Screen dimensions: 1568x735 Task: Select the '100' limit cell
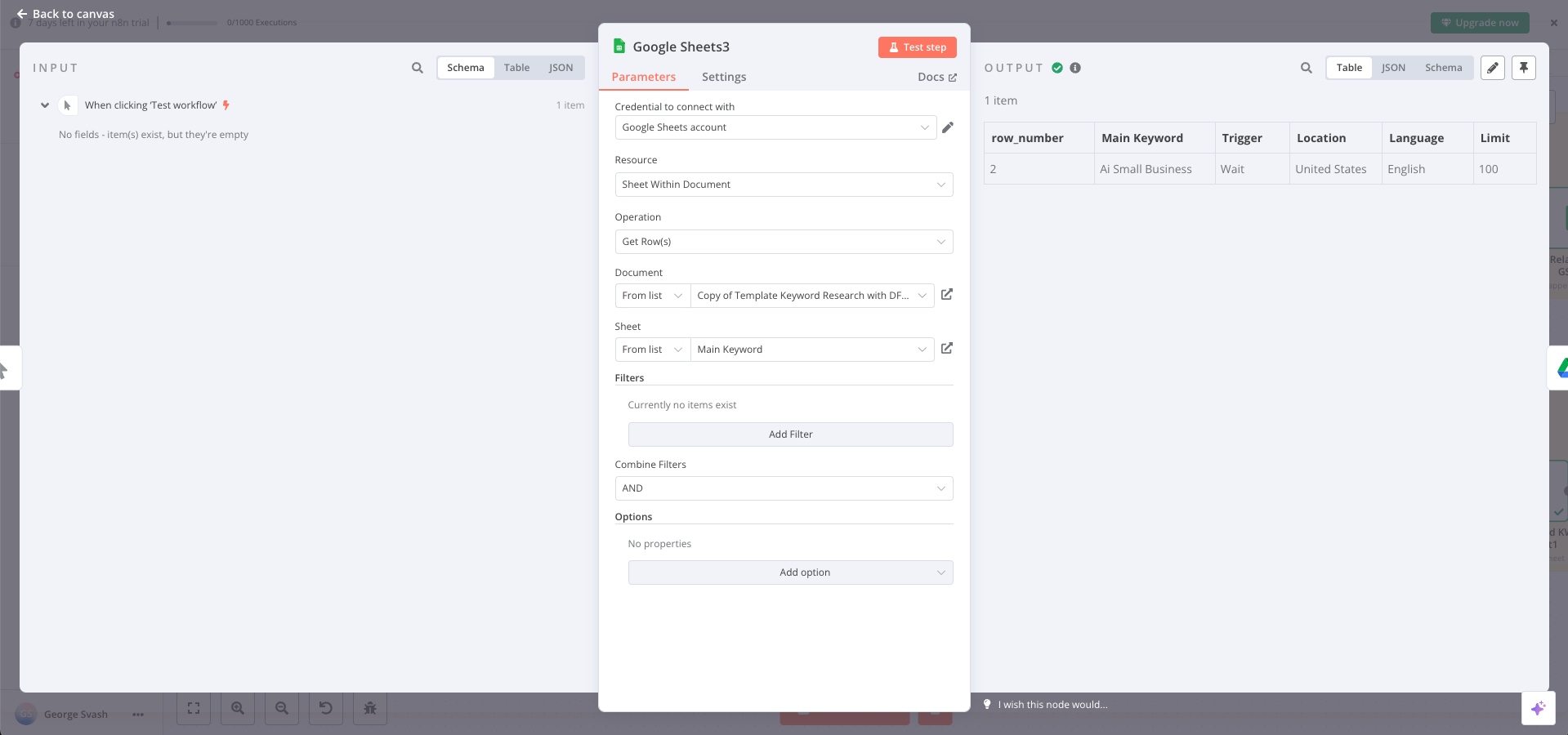click(1504, 169)
